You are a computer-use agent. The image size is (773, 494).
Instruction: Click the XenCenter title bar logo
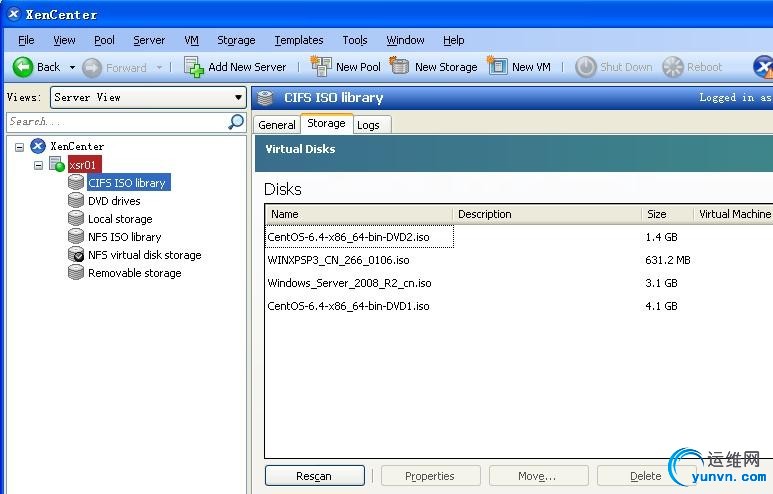coord(13,14)
